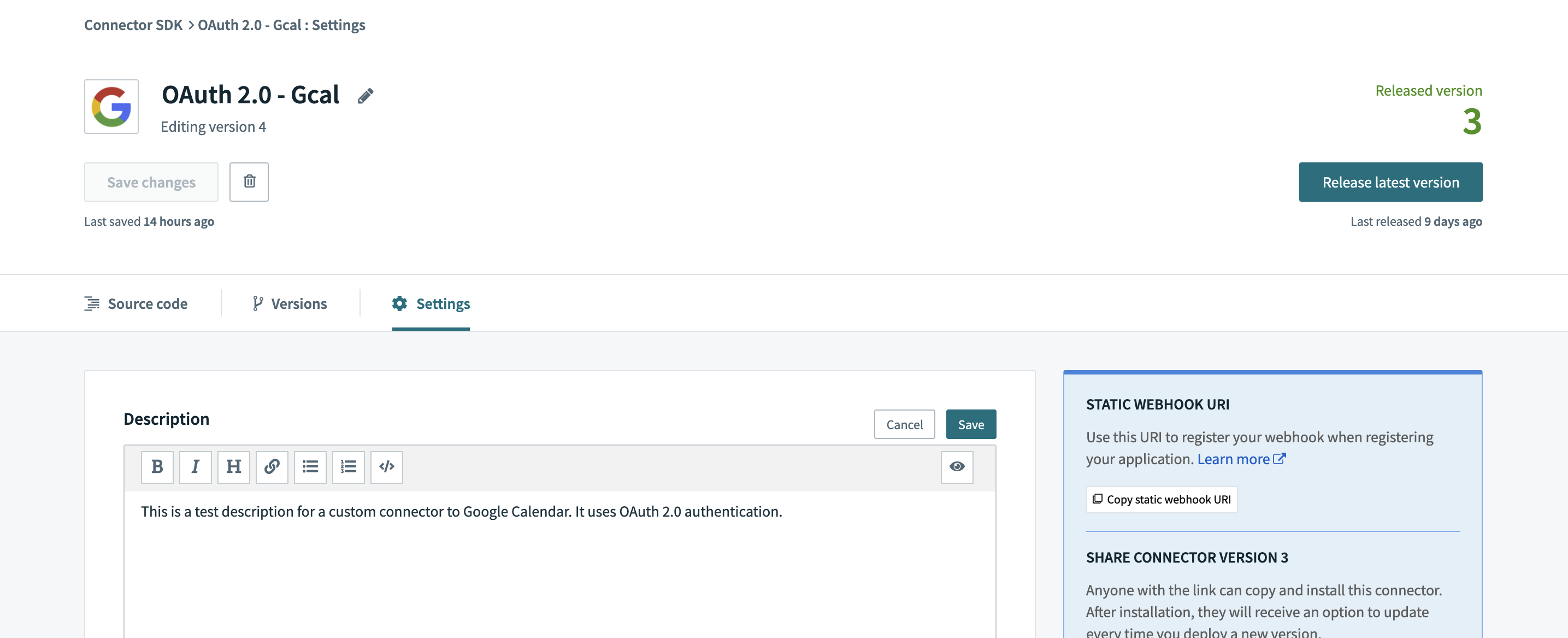Delete the connector using the trash icon
Screen dimensions: 1568x638
249,181
